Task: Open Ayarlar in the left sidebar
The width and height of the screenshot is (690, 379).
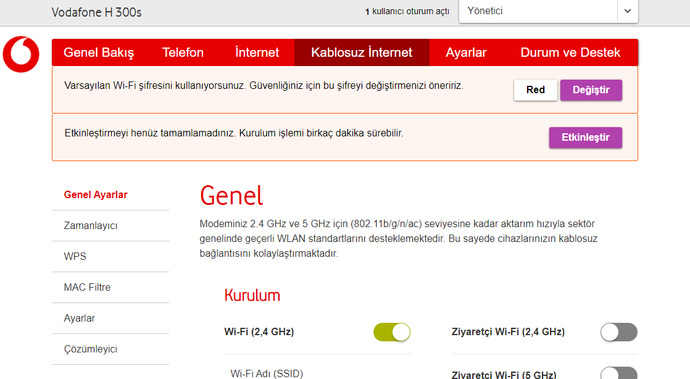Action: coord(79,318)
